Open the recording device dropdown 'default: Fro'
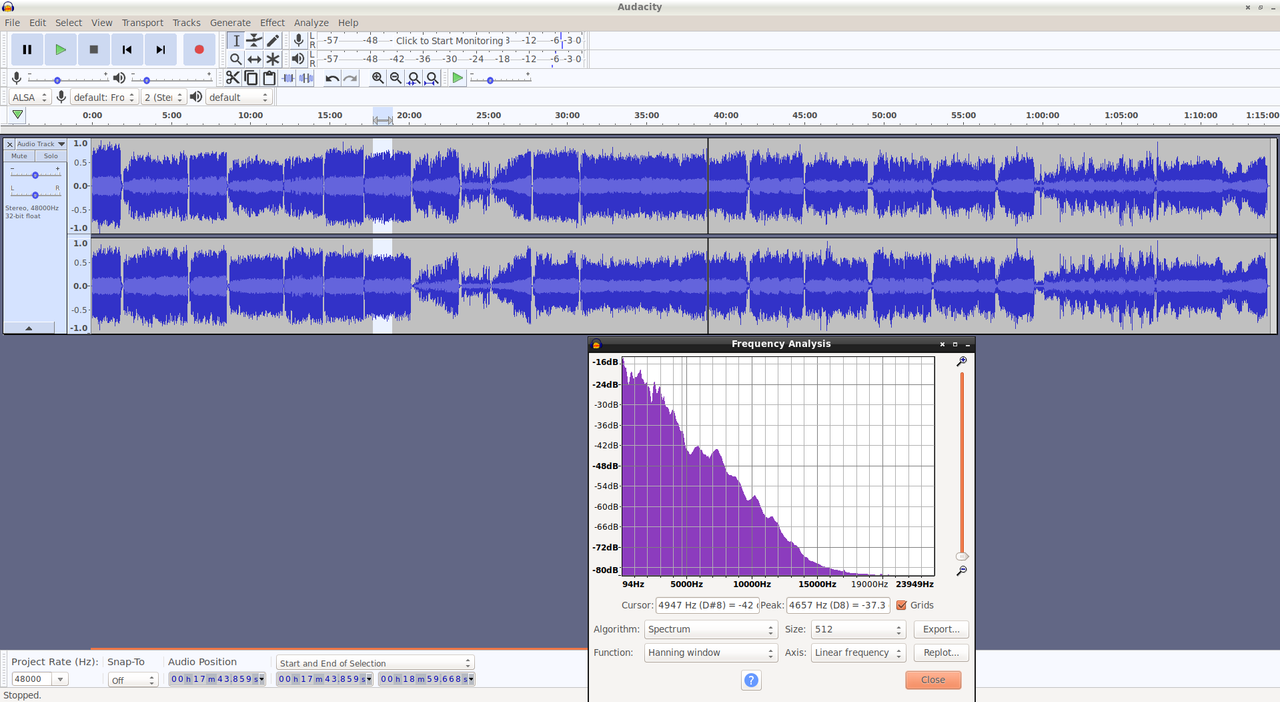 [x=104, y=97]
